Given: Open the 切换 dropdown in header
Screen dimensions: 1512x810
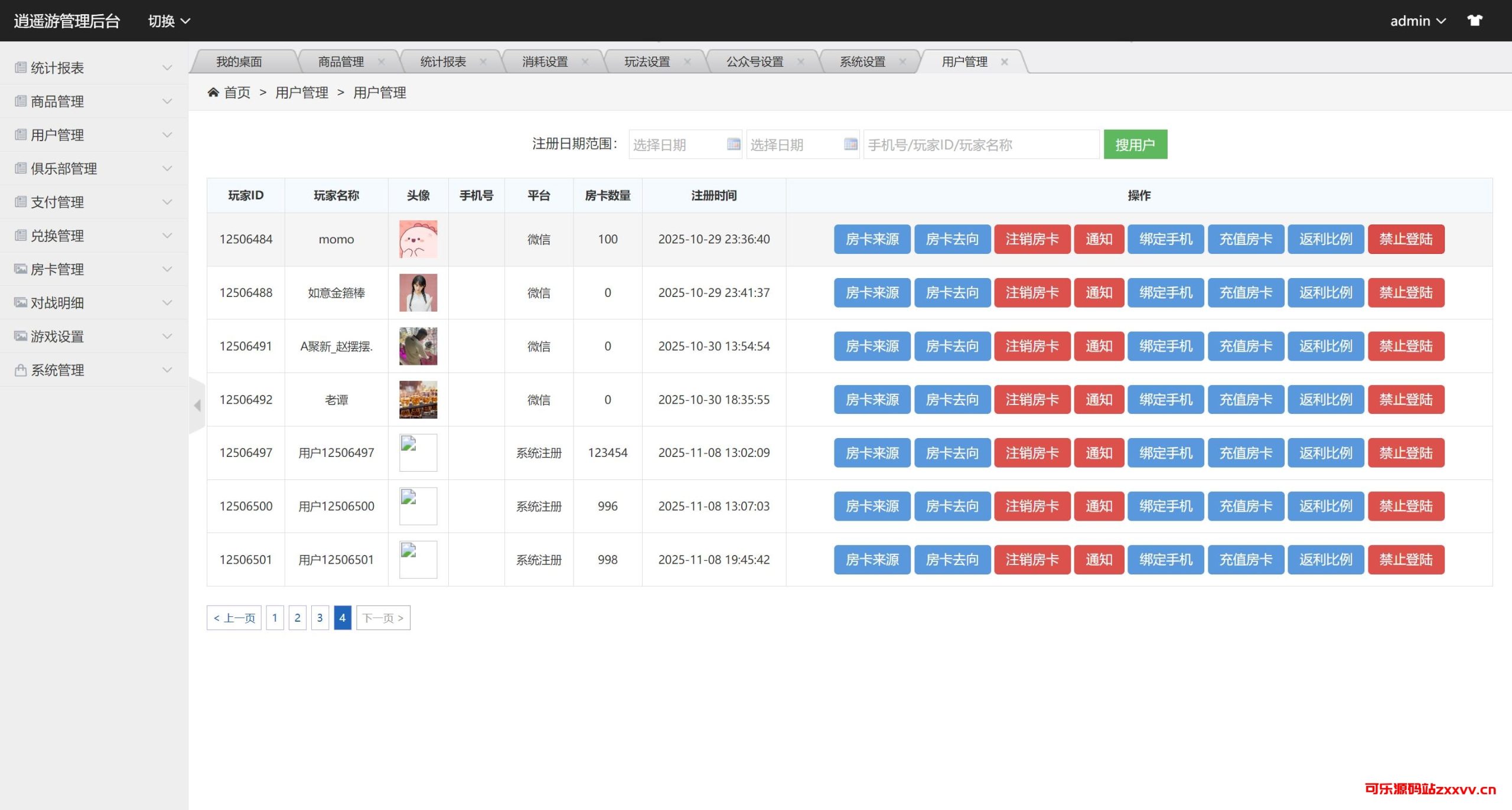Looking at the screenshot, I should click(x=168, y=21).
